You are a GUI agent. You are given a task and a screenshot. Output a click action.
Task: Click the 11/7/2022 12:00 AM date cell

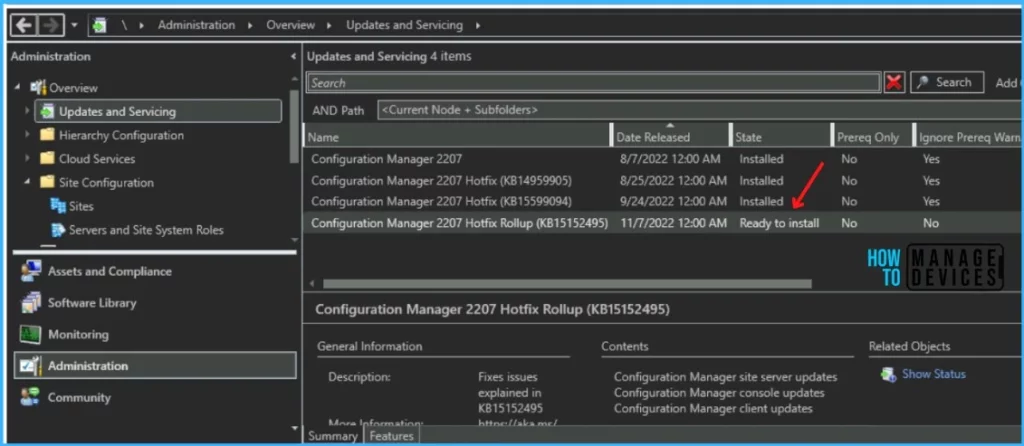673,223
